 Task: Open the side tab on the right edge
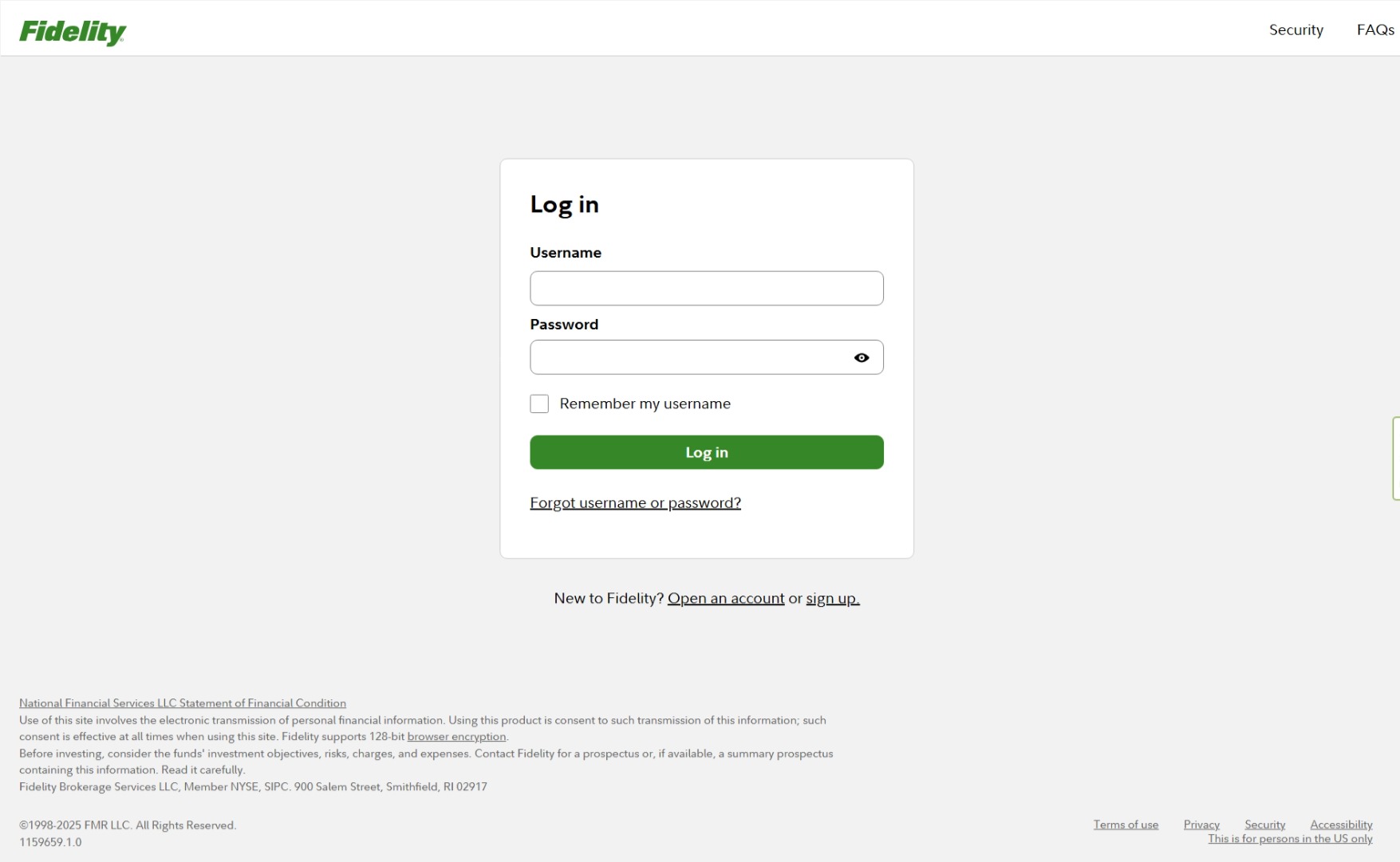coord(1396,459)
